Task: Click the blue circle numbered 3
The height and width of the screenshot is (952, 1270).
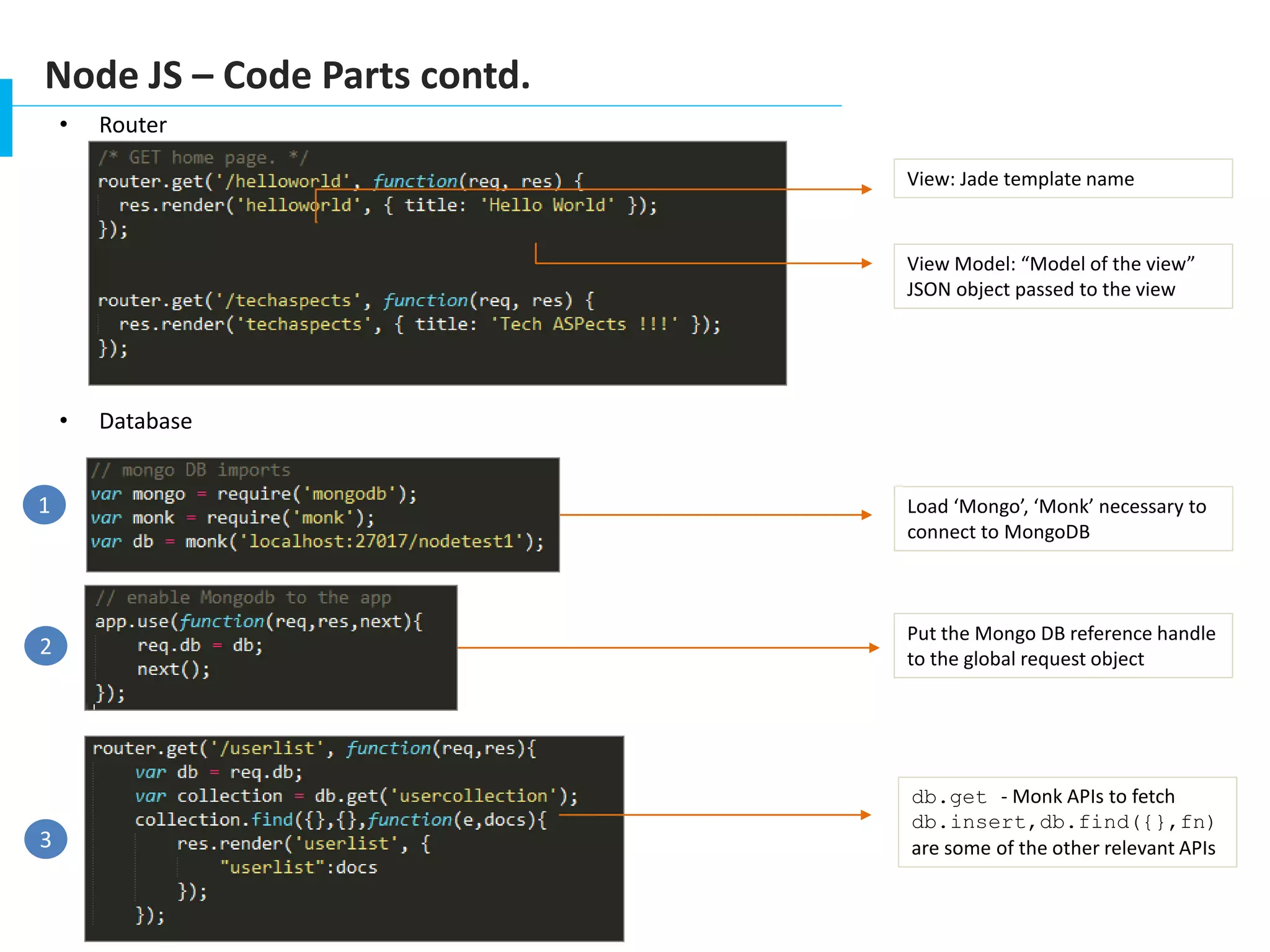Action: click(x=45, y=839)
